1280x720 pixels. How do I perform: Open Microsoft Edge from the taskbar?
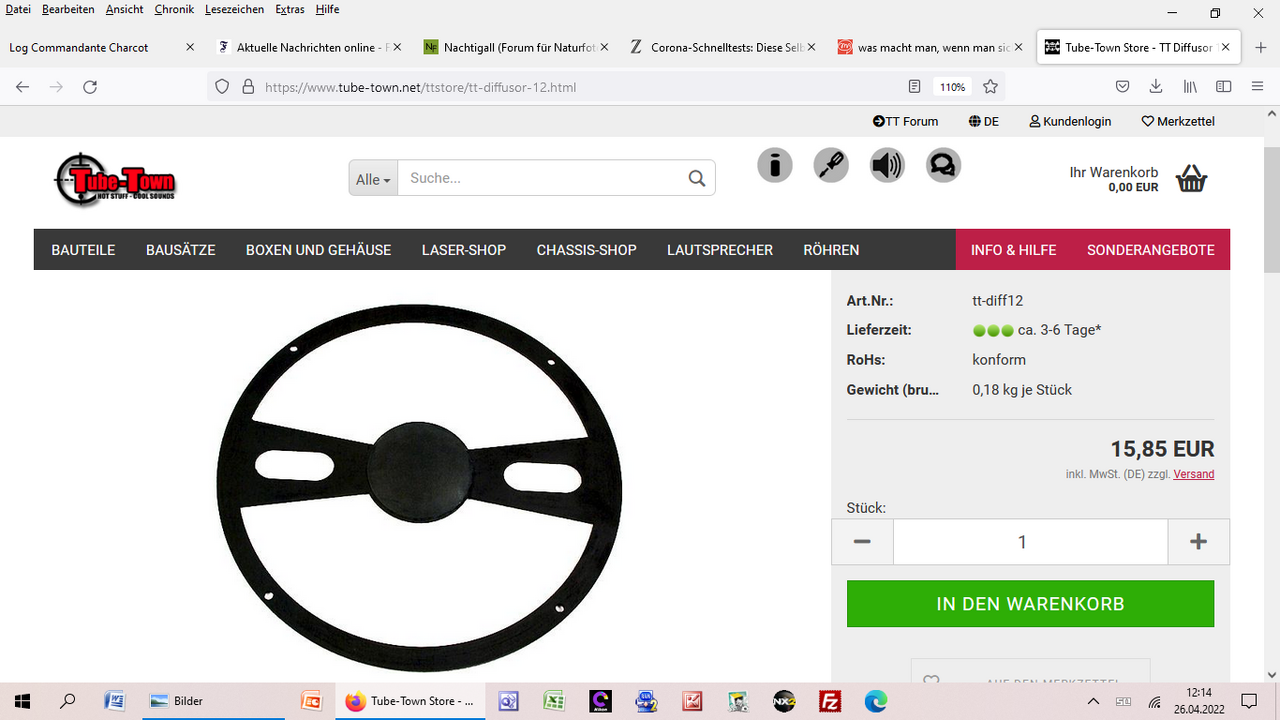[875, 701]
